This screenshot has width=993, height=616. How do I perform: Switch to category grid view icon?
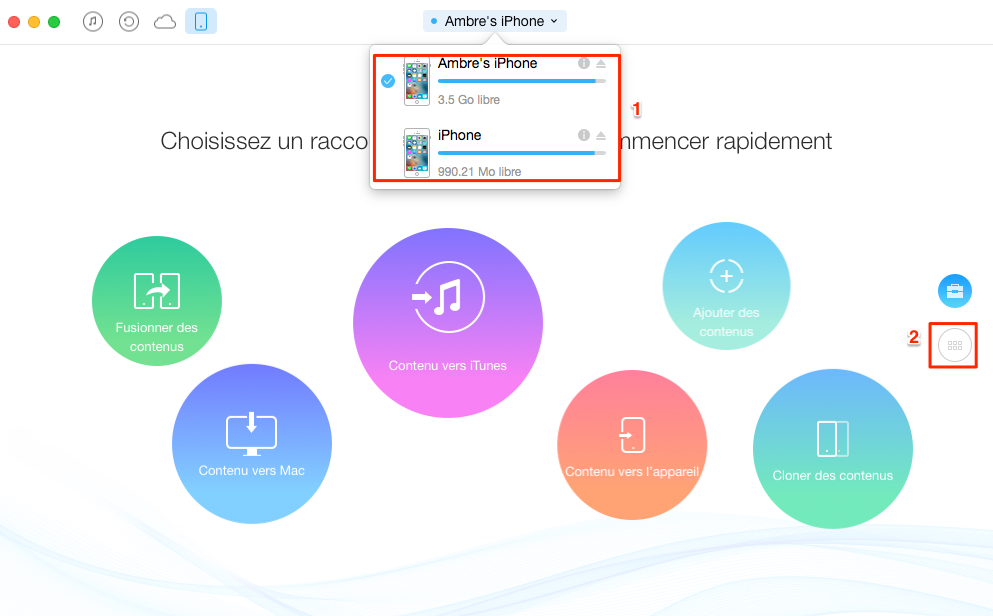coord(955,345)
